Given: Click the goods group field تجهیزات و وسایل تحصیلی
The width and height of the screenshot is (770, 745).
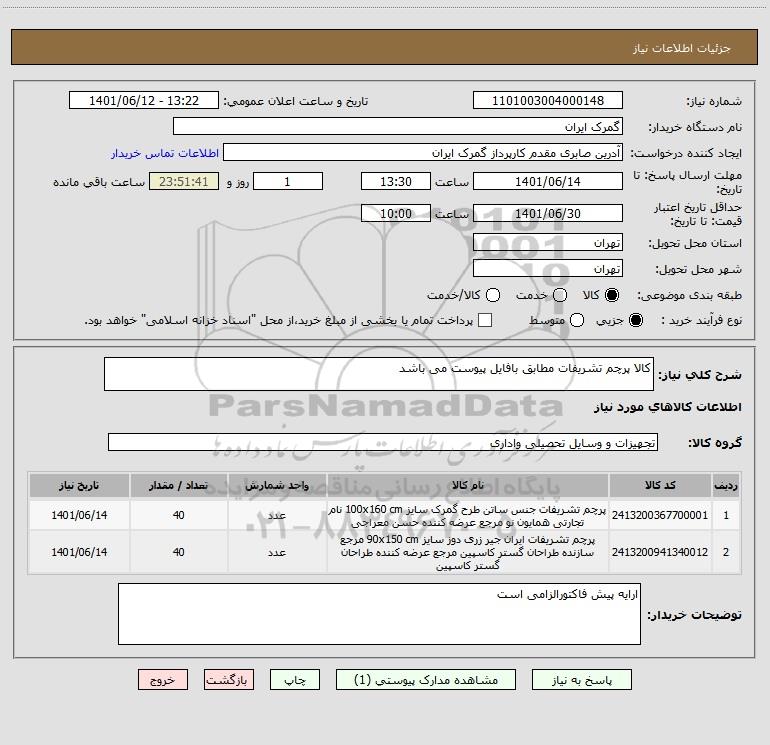Looking at the screenshot, I should 383,442.
